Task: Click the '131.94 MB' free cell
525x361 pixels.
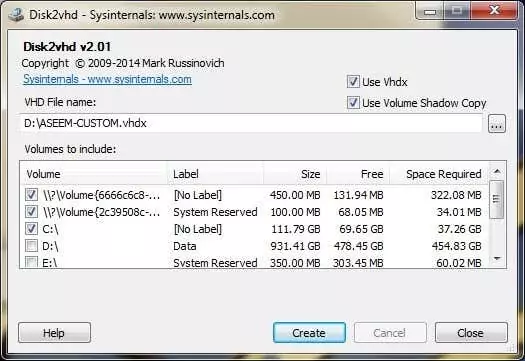Action: tap(358, 195)
